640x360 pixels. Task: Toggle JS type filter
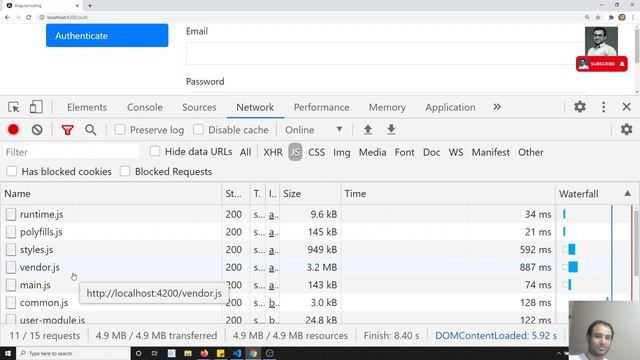click(295, 152)
